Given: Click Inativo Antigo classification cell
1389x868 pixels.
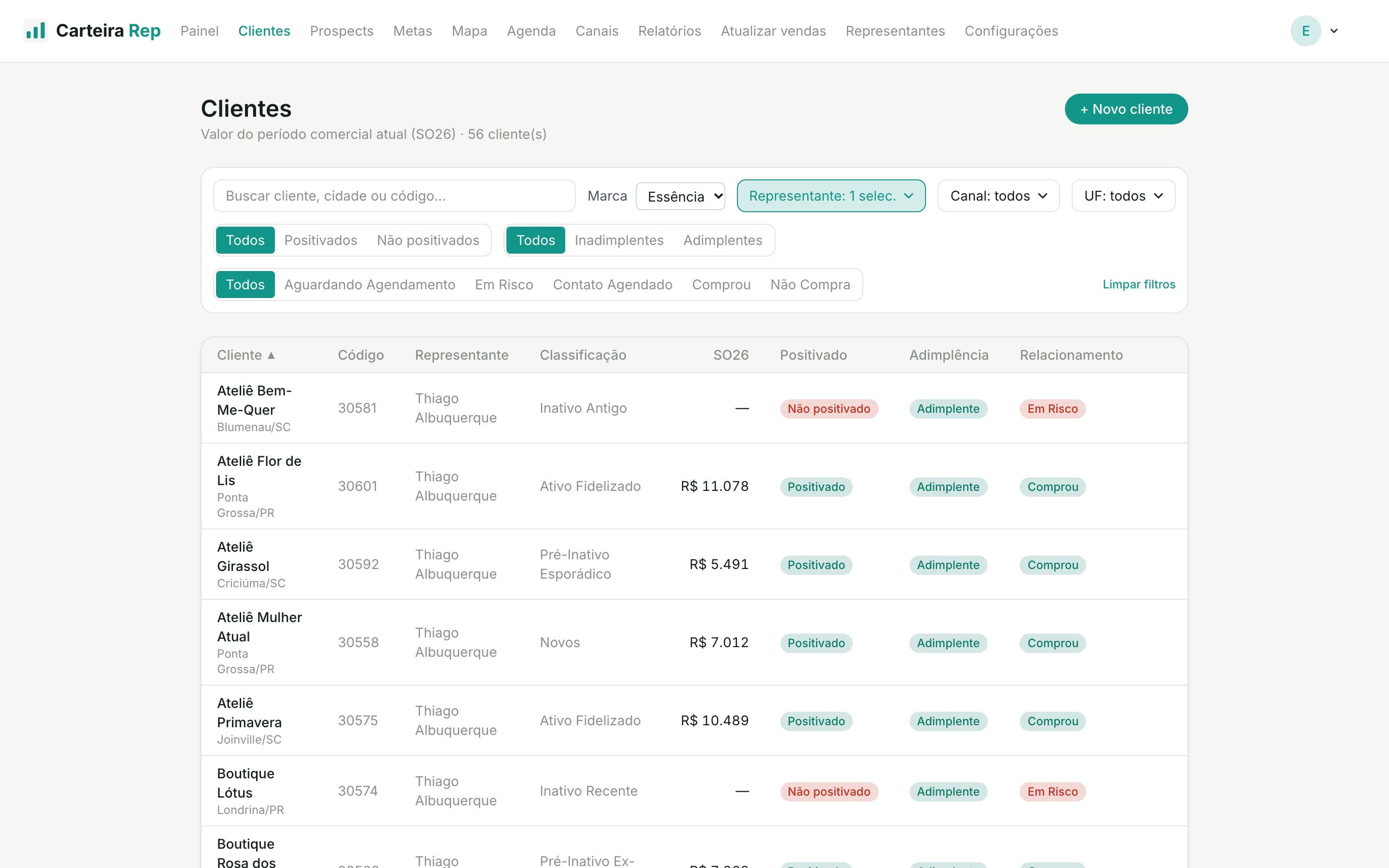Looking at the screenshot, I should tap(583, 408).
